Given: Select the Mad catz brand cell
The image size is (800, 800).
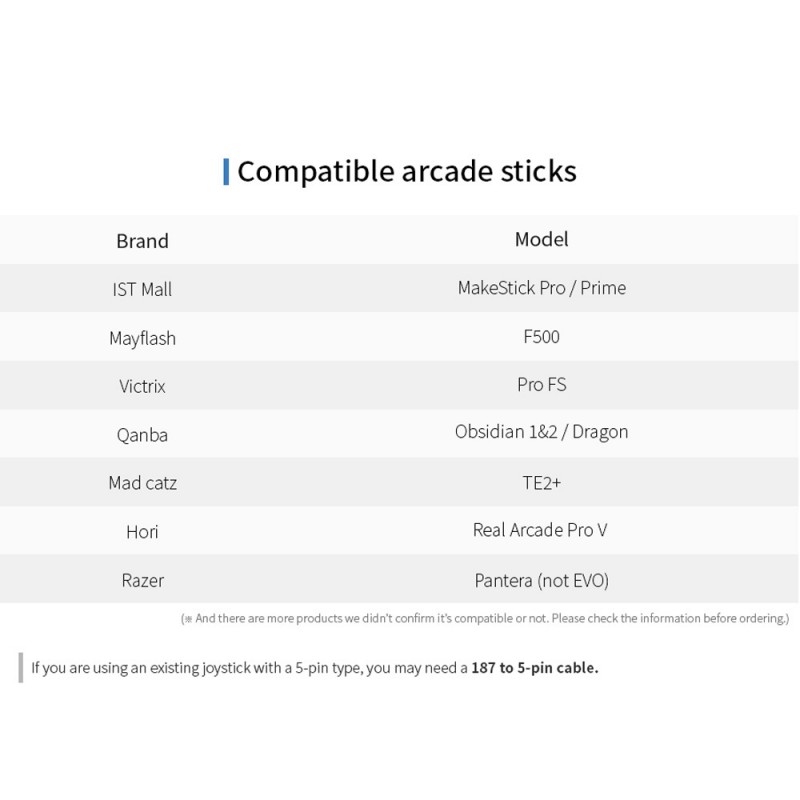Looking at the screenshot, I should pyautogui.click(x=142, y=483).
